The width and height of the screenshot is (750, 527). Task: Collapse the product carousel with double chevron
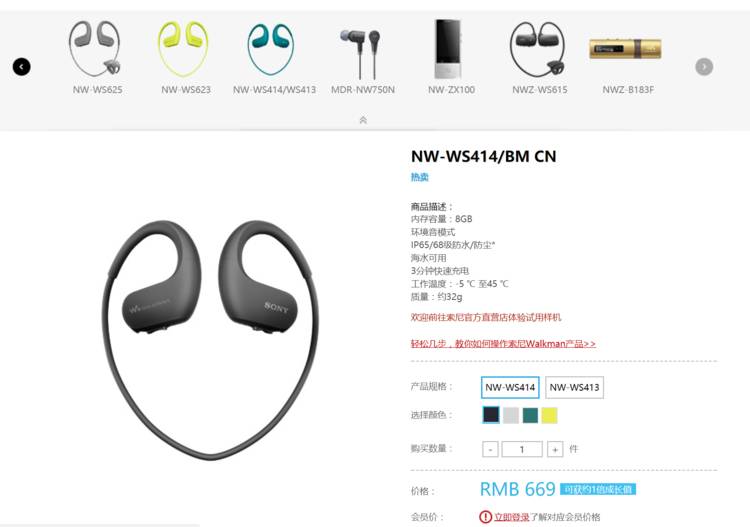click(x=363, y=120)
